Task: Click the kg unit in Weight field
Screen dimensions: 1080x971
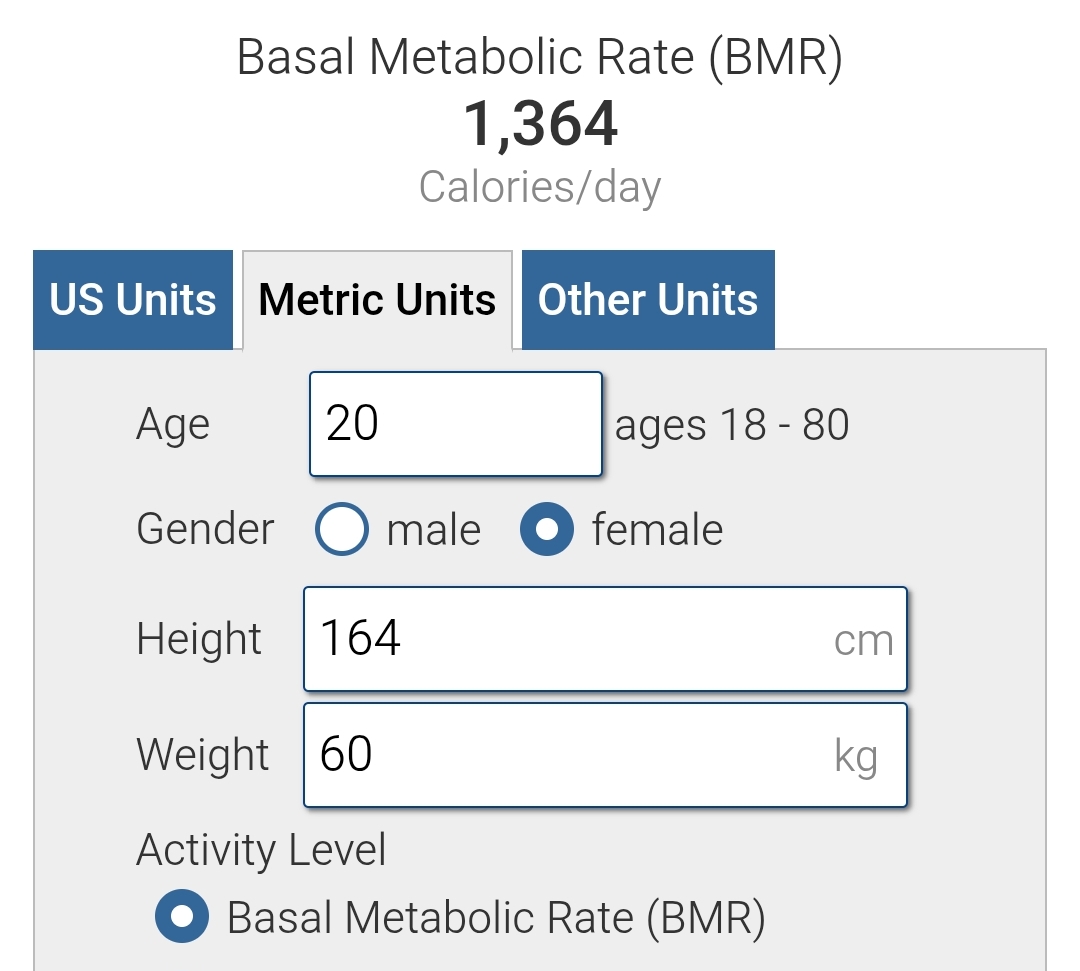Action: point(856,757)
